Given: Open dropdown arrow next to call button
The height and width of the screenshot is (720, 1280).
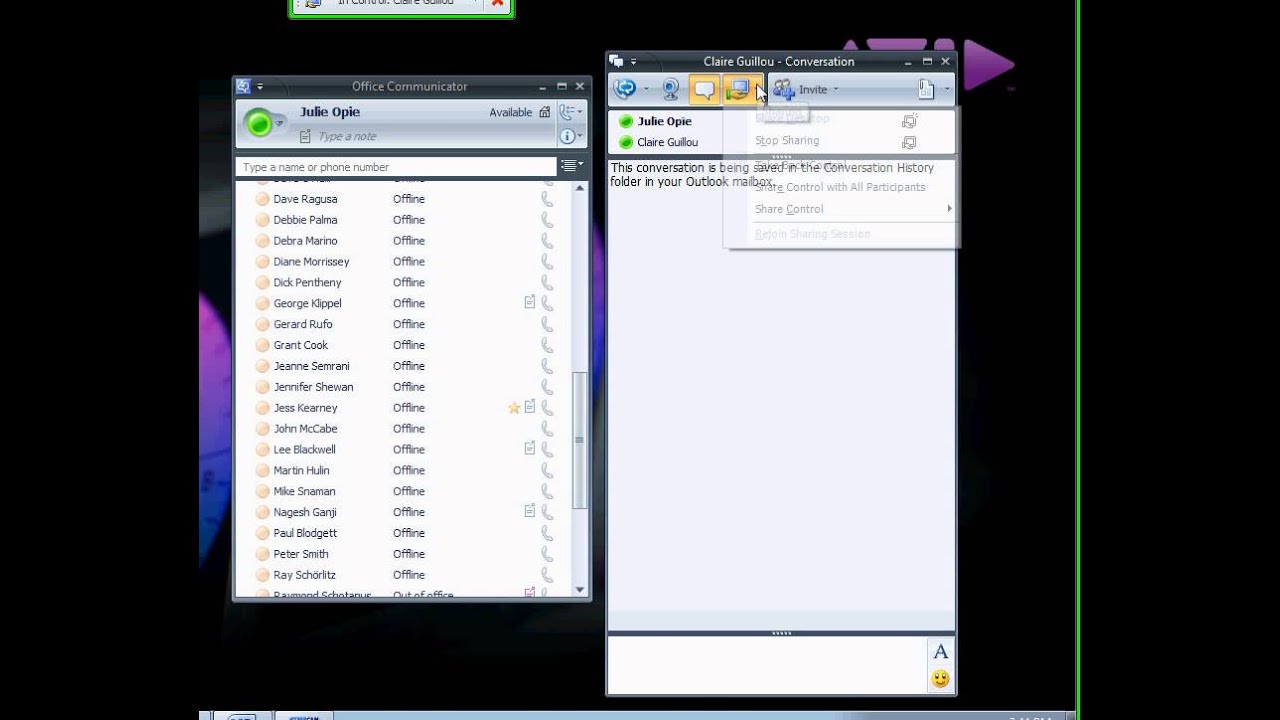Looking at the screenshot, I should tap(646, 89).
